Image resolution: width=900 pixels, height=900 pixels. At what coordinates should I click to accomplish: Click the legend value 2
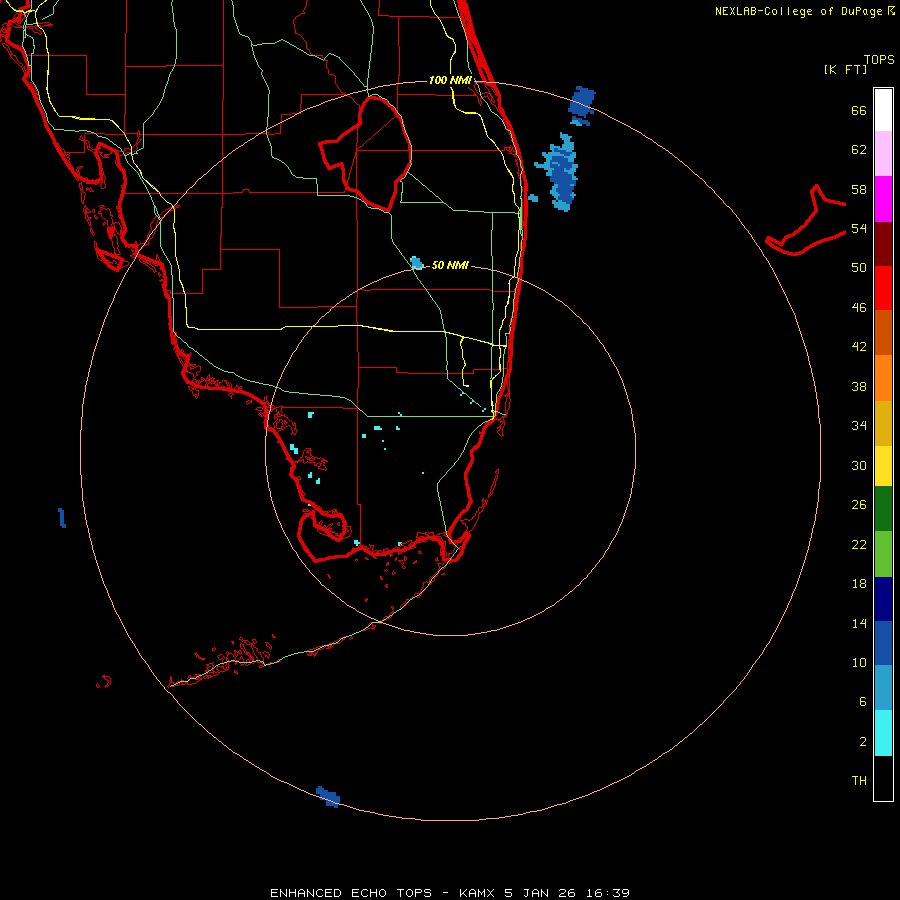coord(863,742)
